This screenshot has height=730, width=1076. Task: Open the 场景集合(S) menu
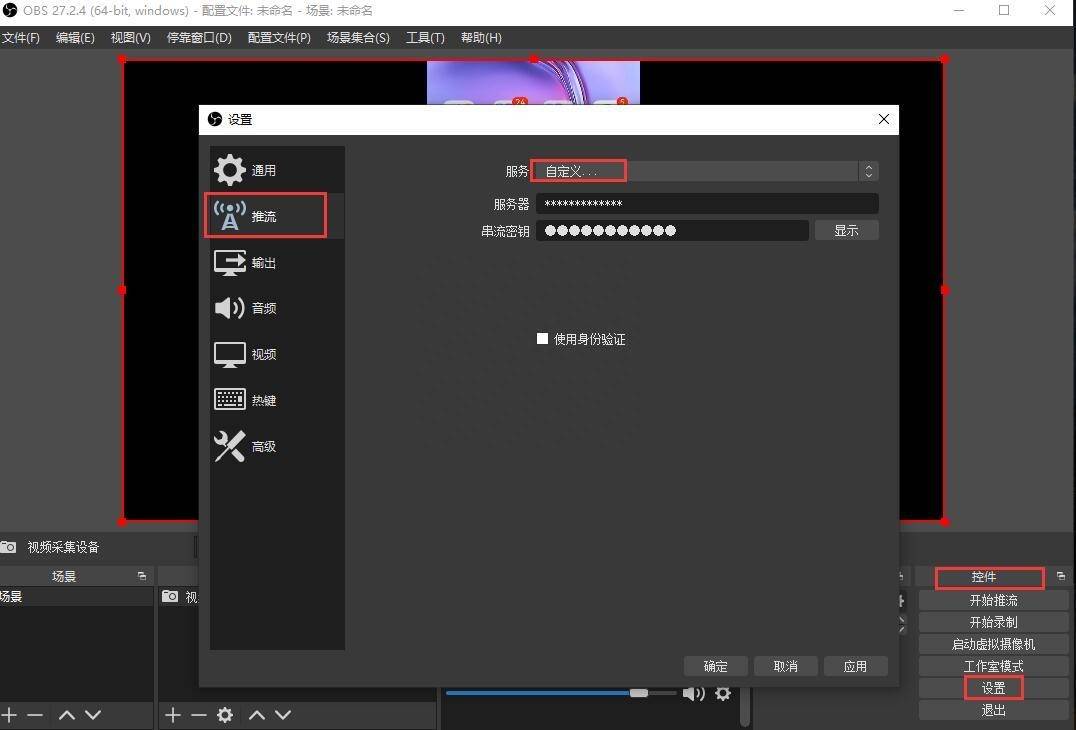pyautogui.click(x=358, y=38)
